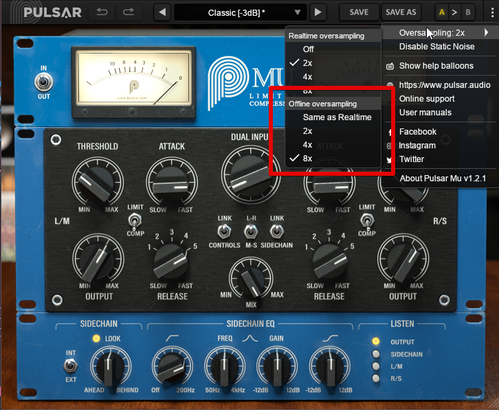Screen dimensions: 499x410
Task: Toggle the sidechain INT/EXT switch
Action: pyautogui.click(x=70, y=366)
